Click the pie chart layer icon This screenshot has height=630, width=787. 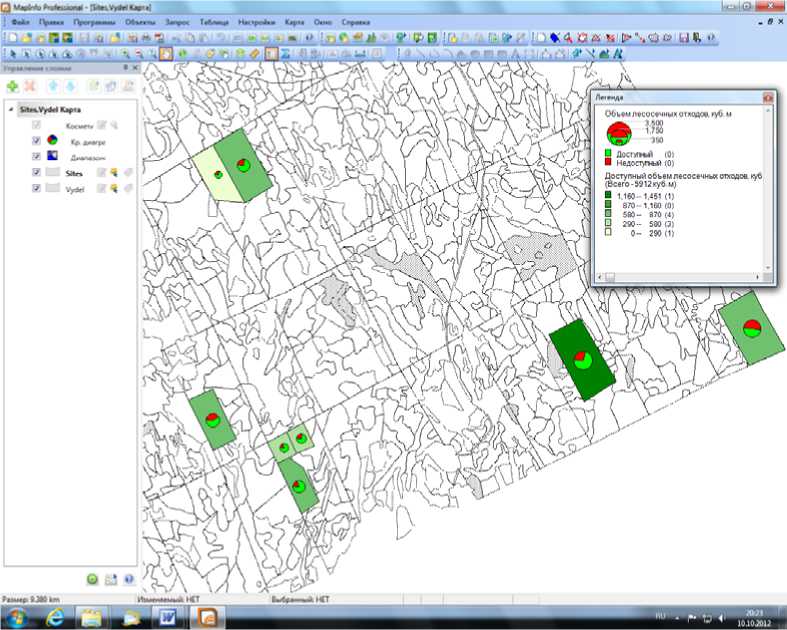pyautogui.click(x=52, y=141)
